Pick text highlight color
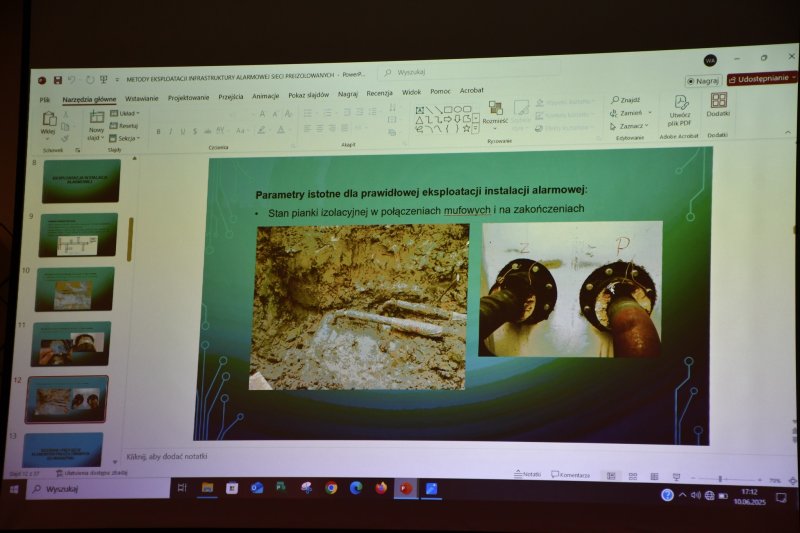This screenshot has width=800, height=533. (x=261, y=131)
